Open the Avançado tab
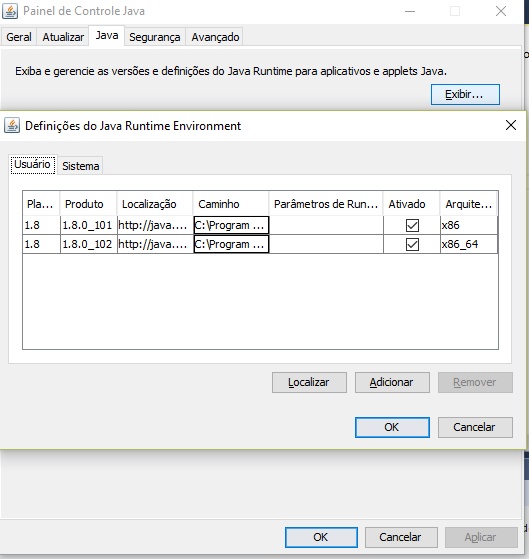The image size is (529, 559). [x=215, y=37]
